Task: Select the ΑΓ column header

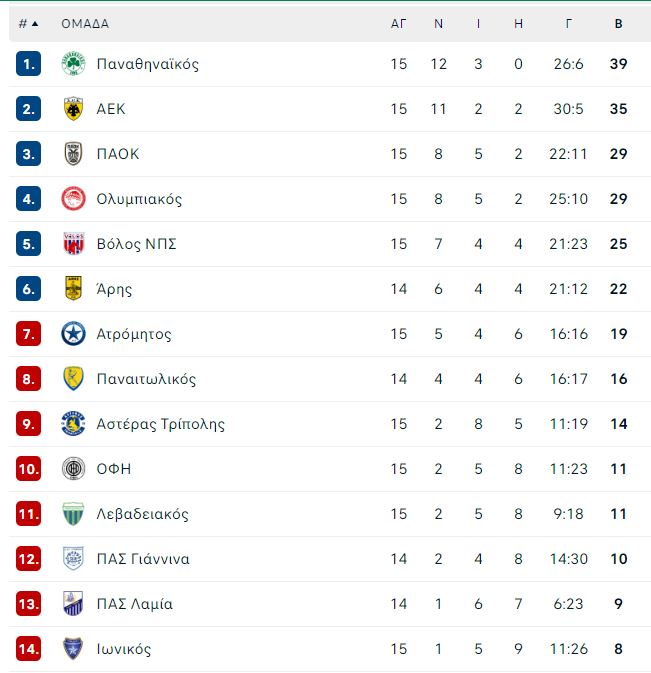Action: [398, 24]
